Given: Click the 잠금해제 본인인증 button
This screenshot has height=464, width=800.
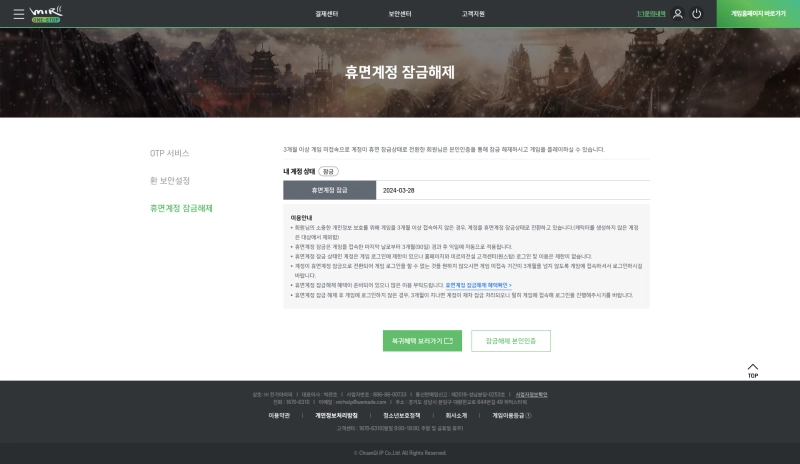Looking at the screenshot, I should click(510, 341).
